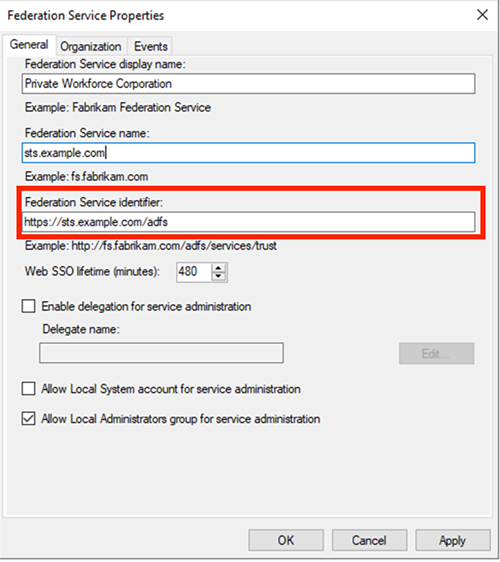
Task: Click the Federation Service display name field
Action: pyautogui.click(x=248, y=84)
